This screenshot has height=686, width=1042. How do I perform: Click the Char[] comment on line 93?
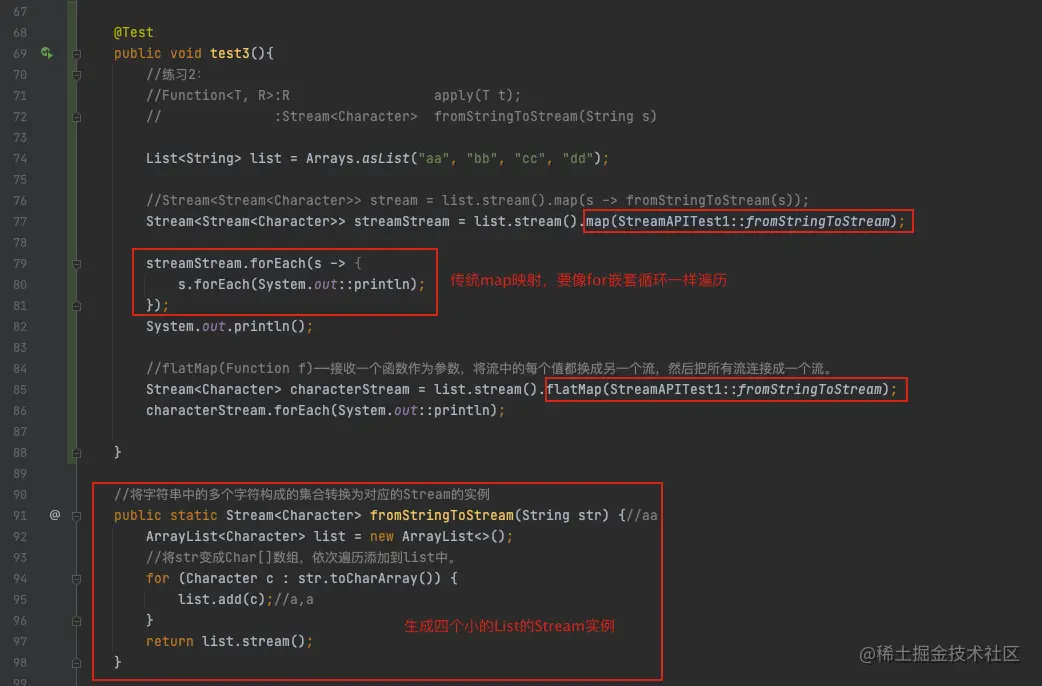coord(300,557)
